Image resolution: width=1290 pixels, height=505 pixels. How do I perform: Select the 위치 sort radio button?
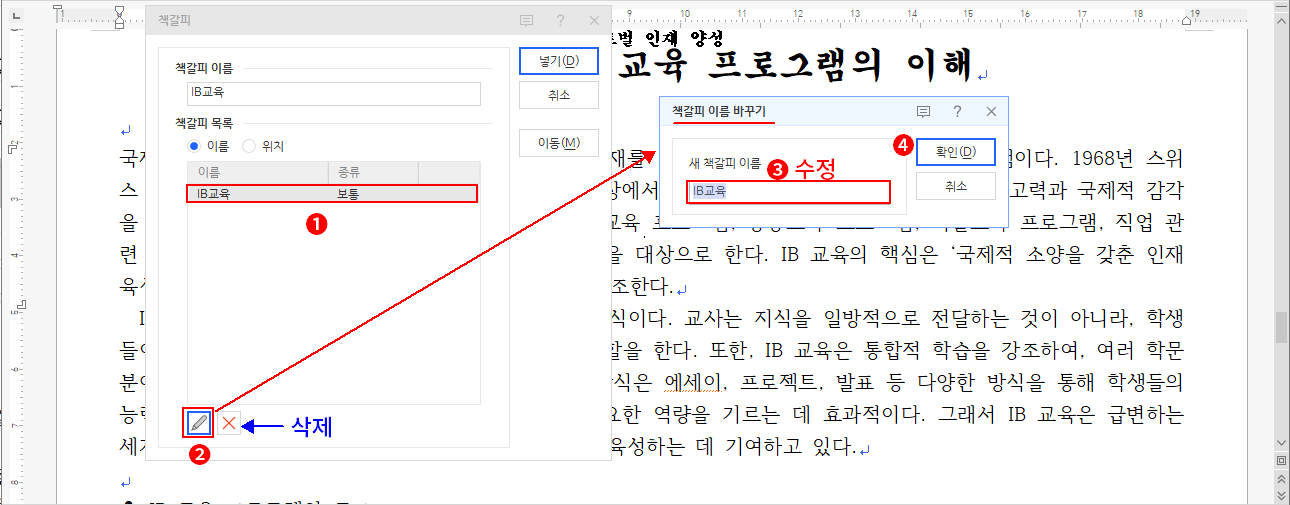click(249, 146)
